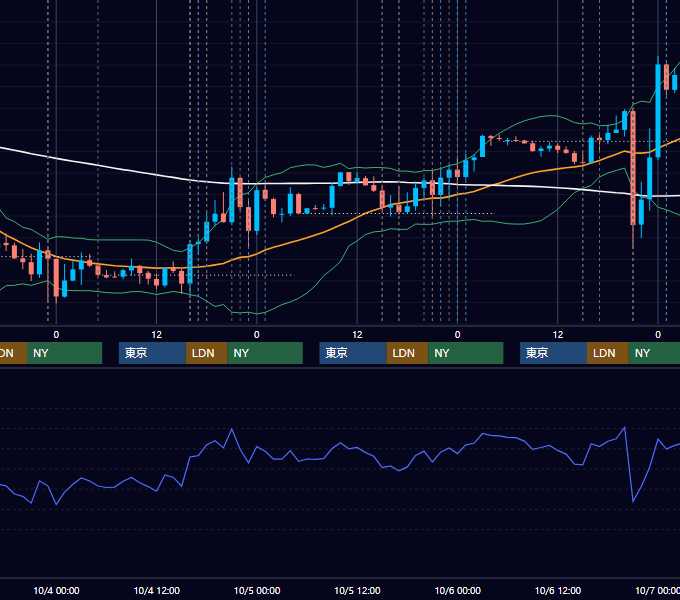Click the LDN session bar for 10/4
This screenshot has height=600, width=680.
[x=206, y=353]
